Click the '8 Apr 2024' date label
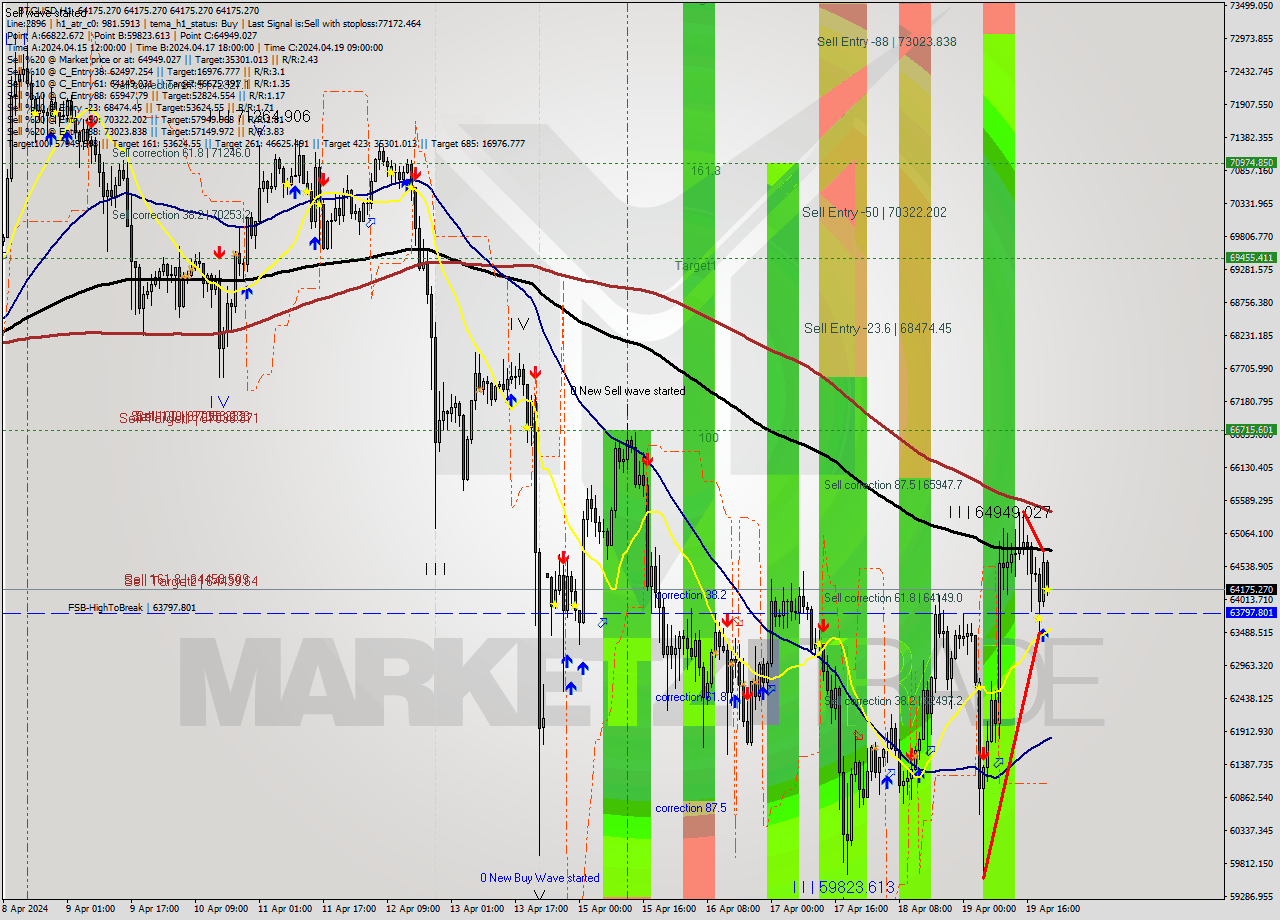Screen dimensions: 1280x920 [25, 909]
